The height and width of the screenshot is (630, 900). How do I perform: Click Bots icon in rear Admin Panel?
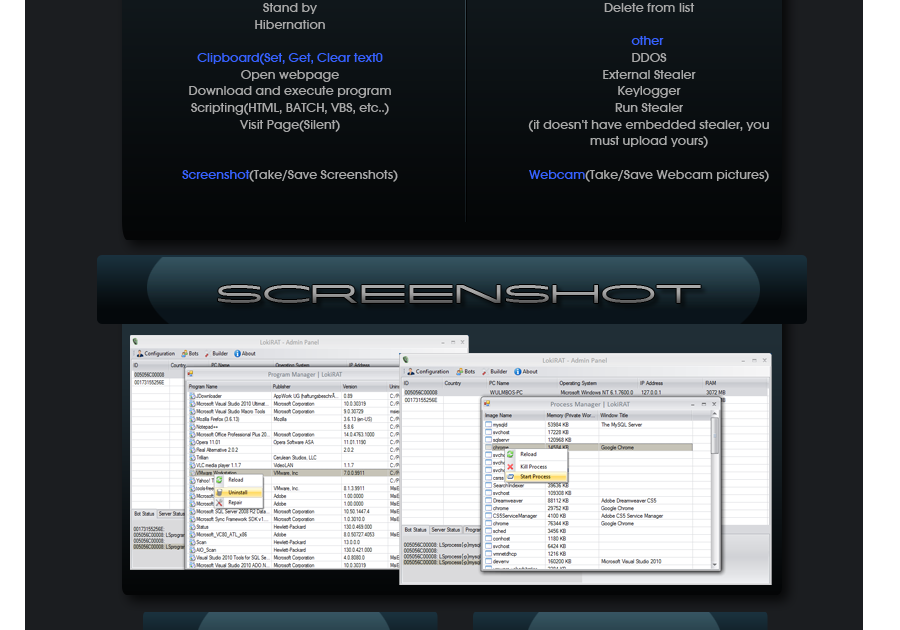185,354
